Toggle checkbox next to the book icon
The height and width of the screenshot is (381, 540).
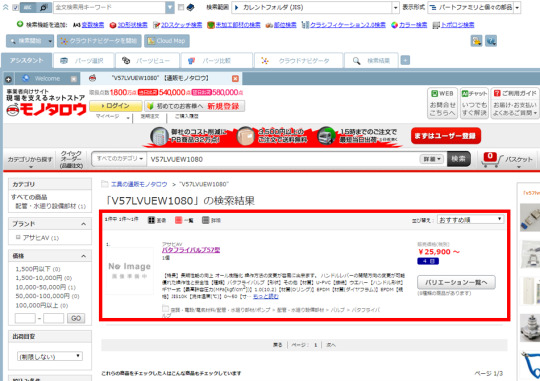181,7
